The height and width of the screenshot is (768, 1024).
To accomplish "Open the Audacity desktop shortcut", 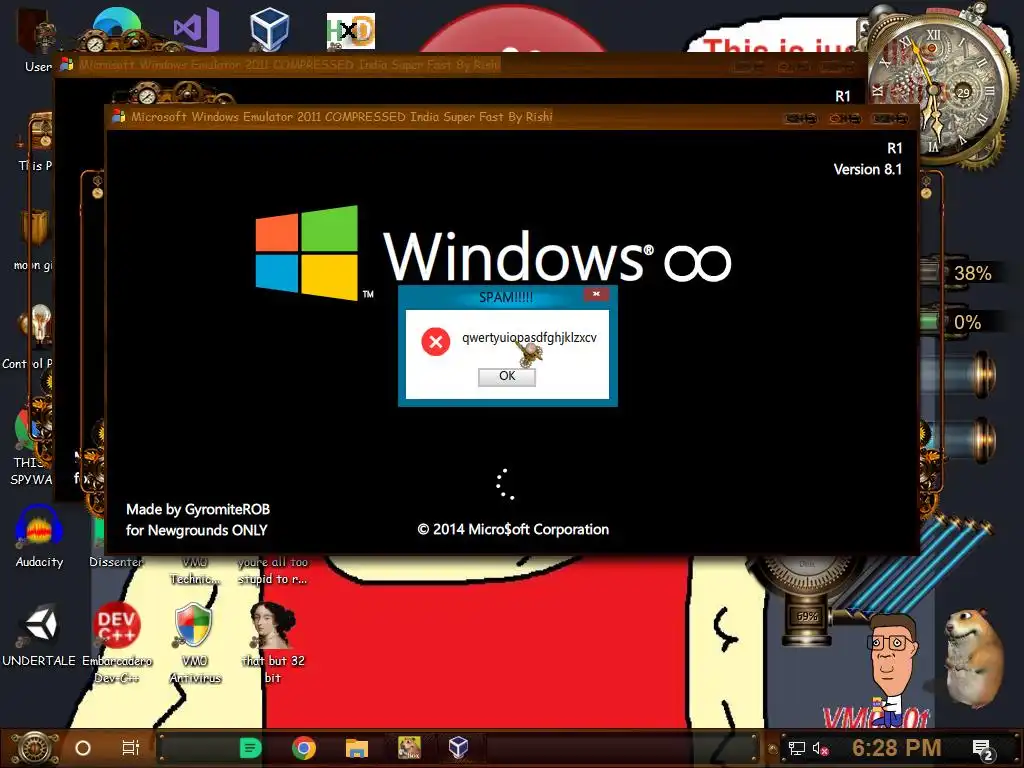I will pyautogui.click(x=39, y=537).
